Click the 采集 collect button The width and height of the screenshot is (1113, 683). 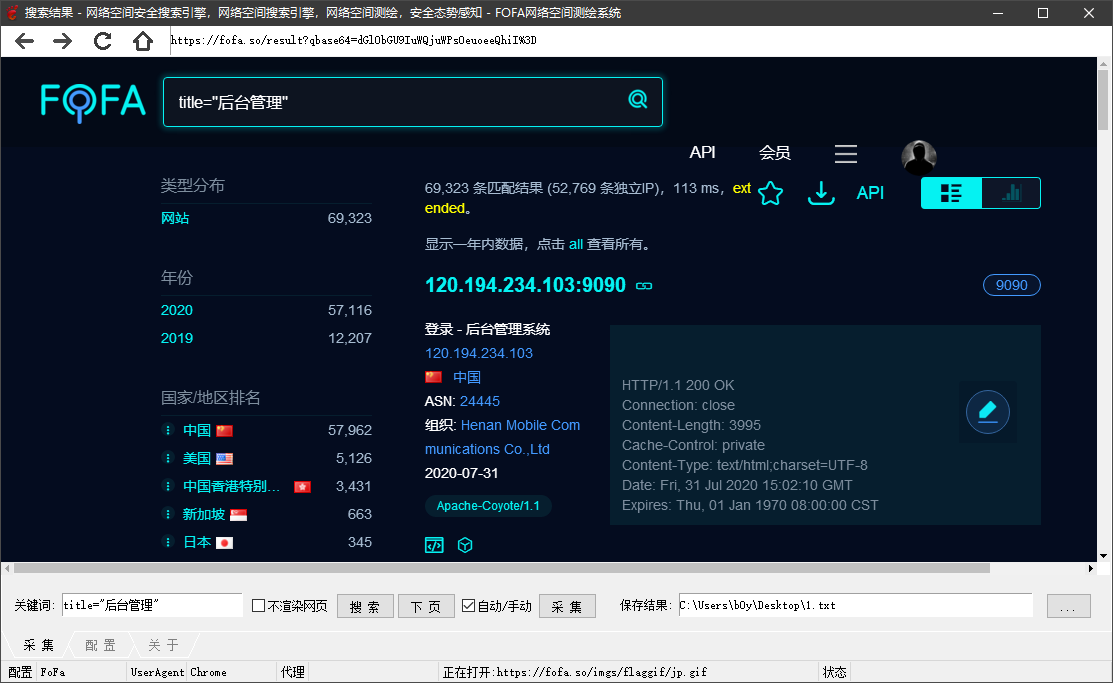(x=566, y=606)
